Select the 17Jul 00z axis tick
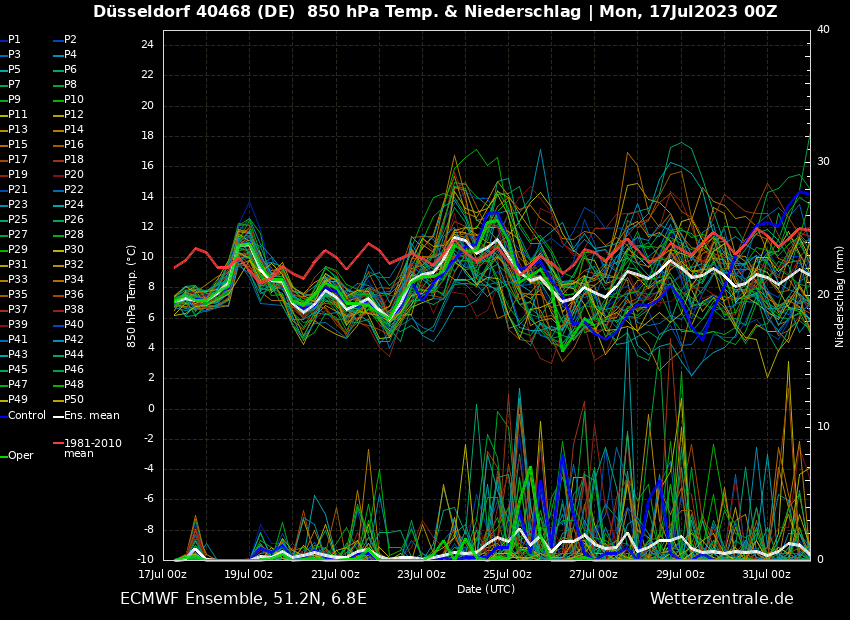 point(162,574)
